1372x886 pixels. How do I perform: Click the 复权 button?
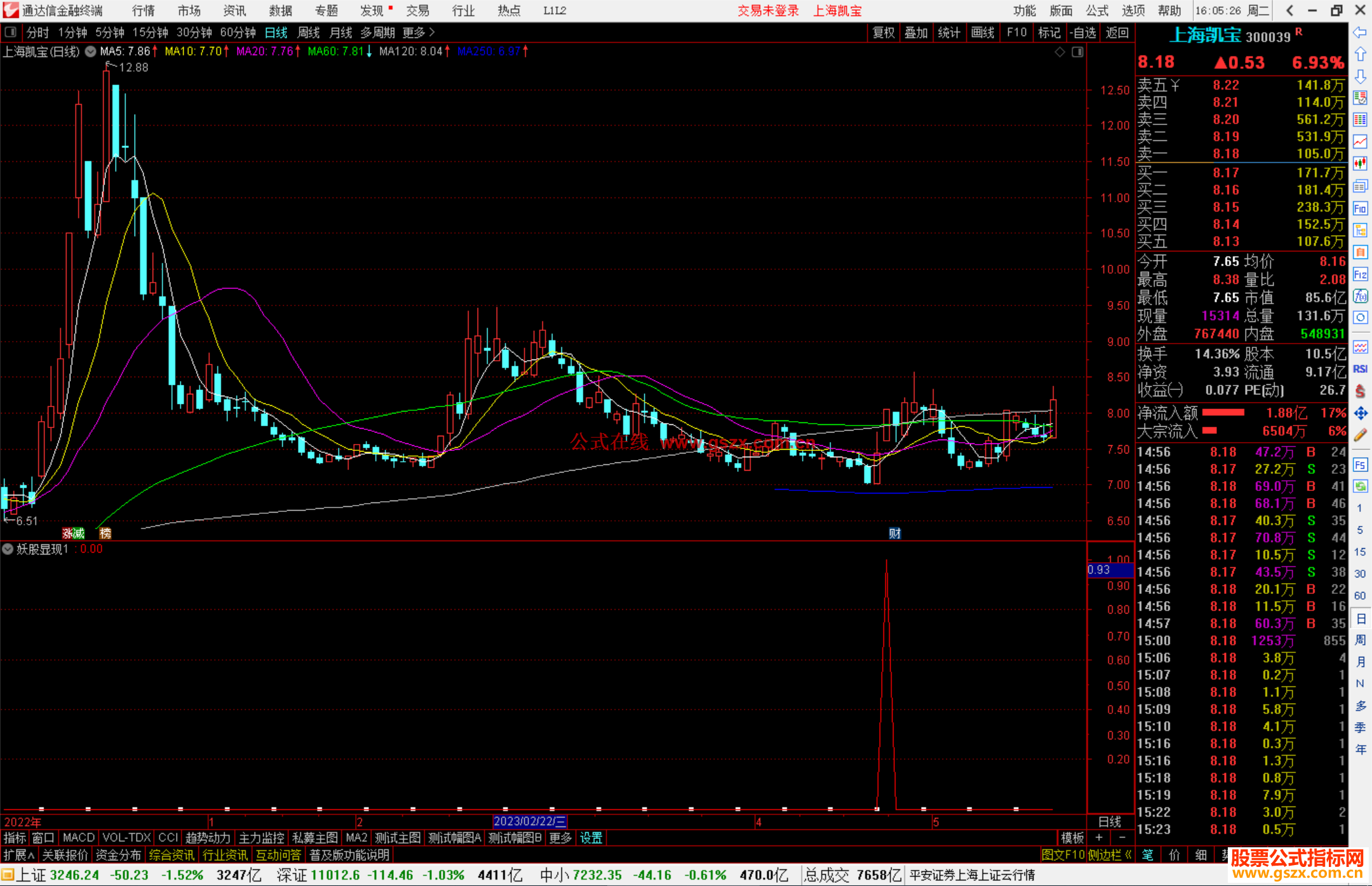point(883,32)
